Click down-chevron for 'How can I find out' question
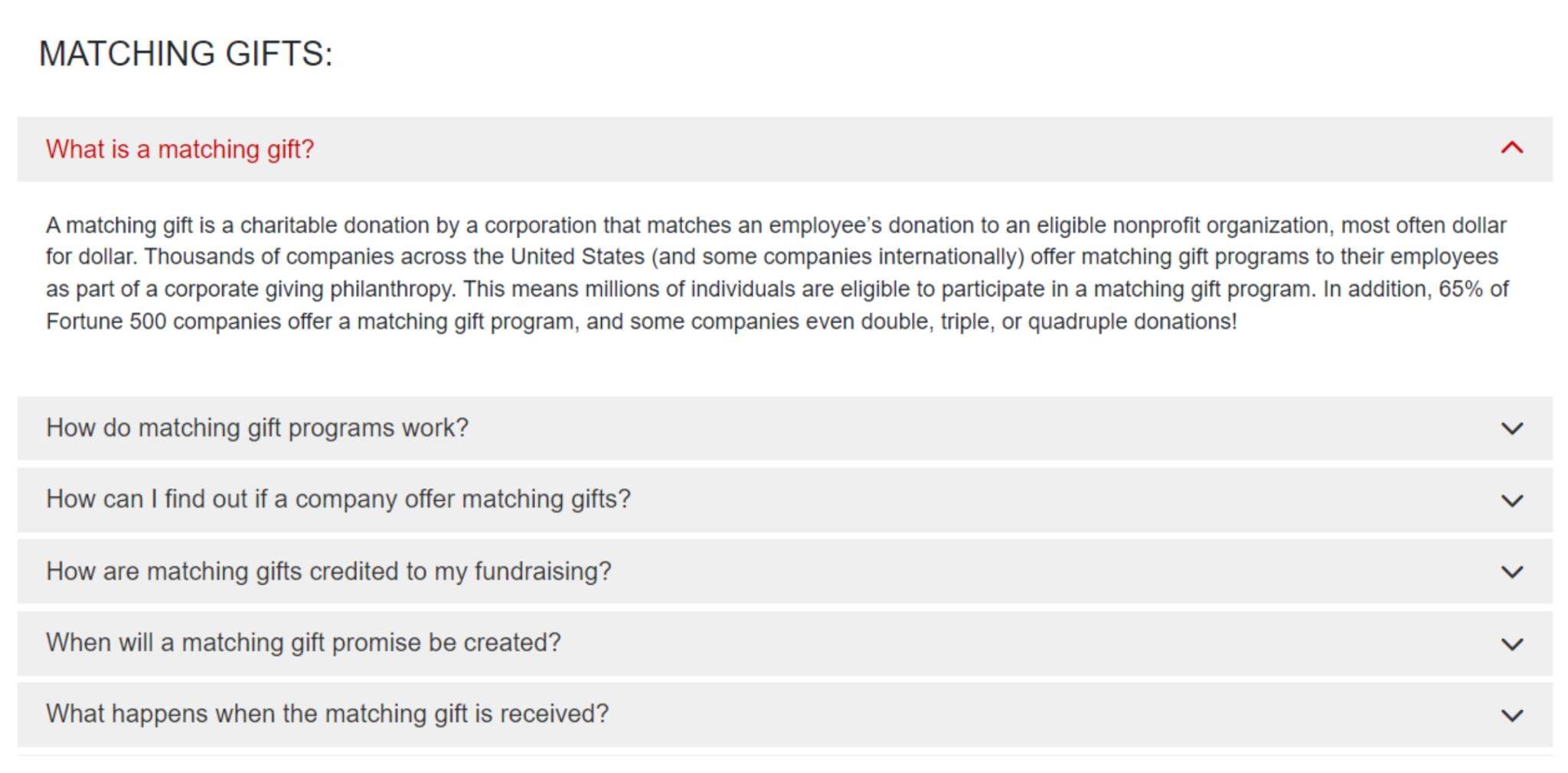The height and width of the screenshot is (773, 1568). [1511, 500]
